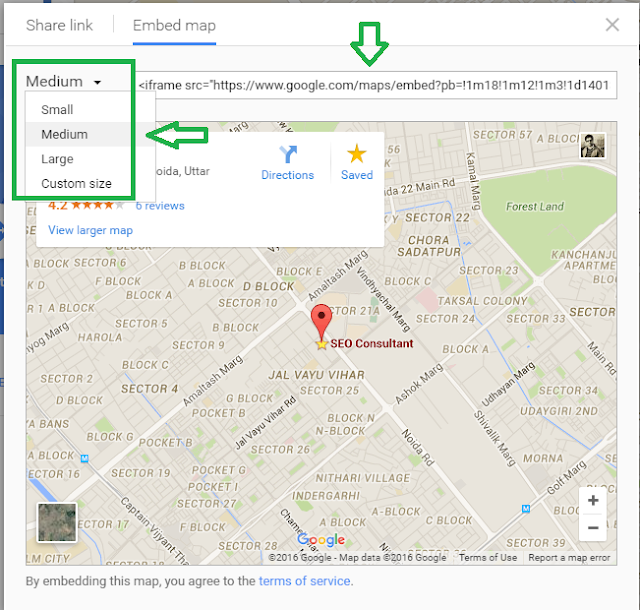The width and height of the screenshot is (640, 610).
Task: Click the HAROLA label
Action: (100, 338)
